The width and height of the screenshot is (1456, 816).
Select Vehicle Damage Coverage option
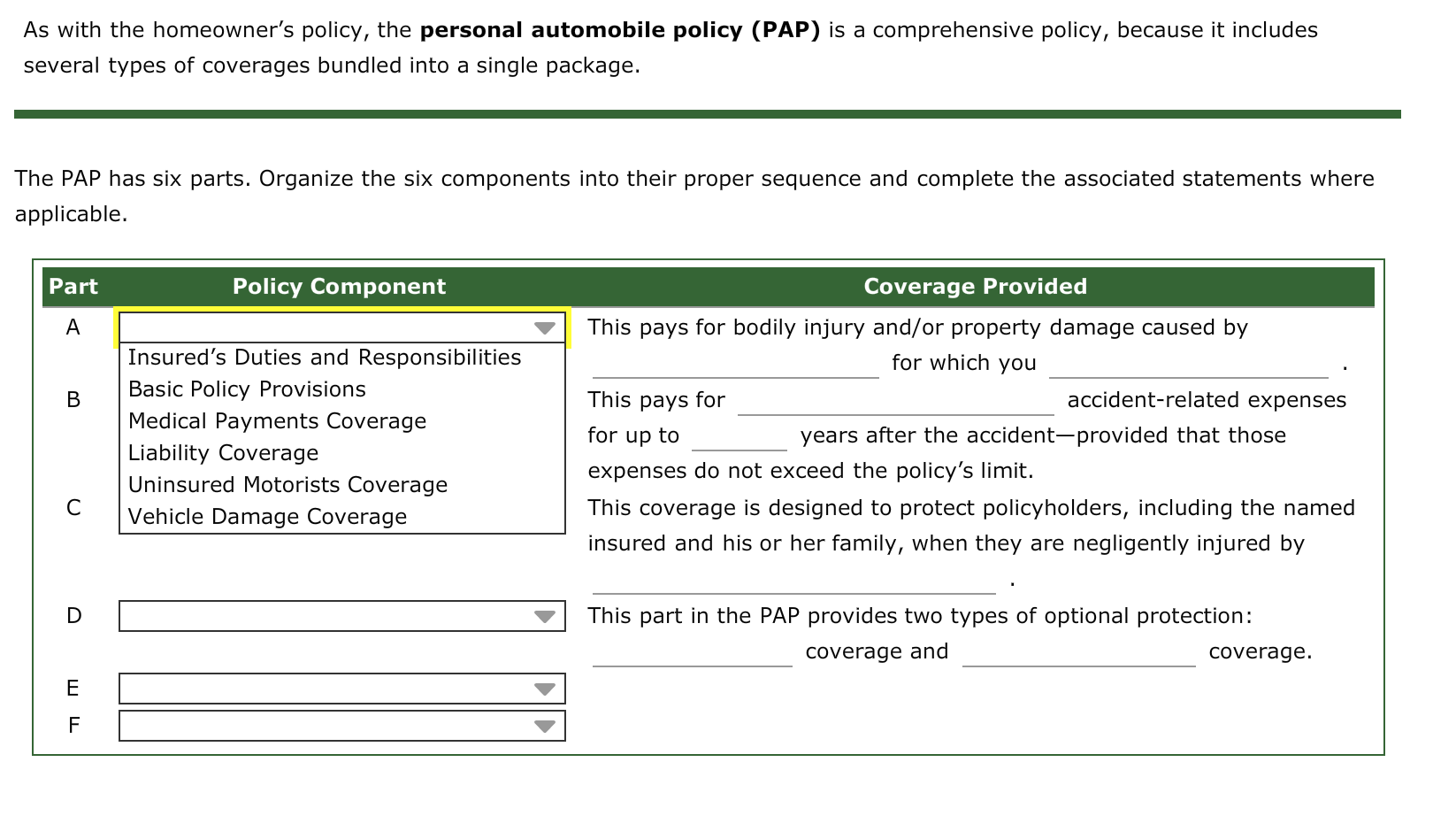pos(265,516)
